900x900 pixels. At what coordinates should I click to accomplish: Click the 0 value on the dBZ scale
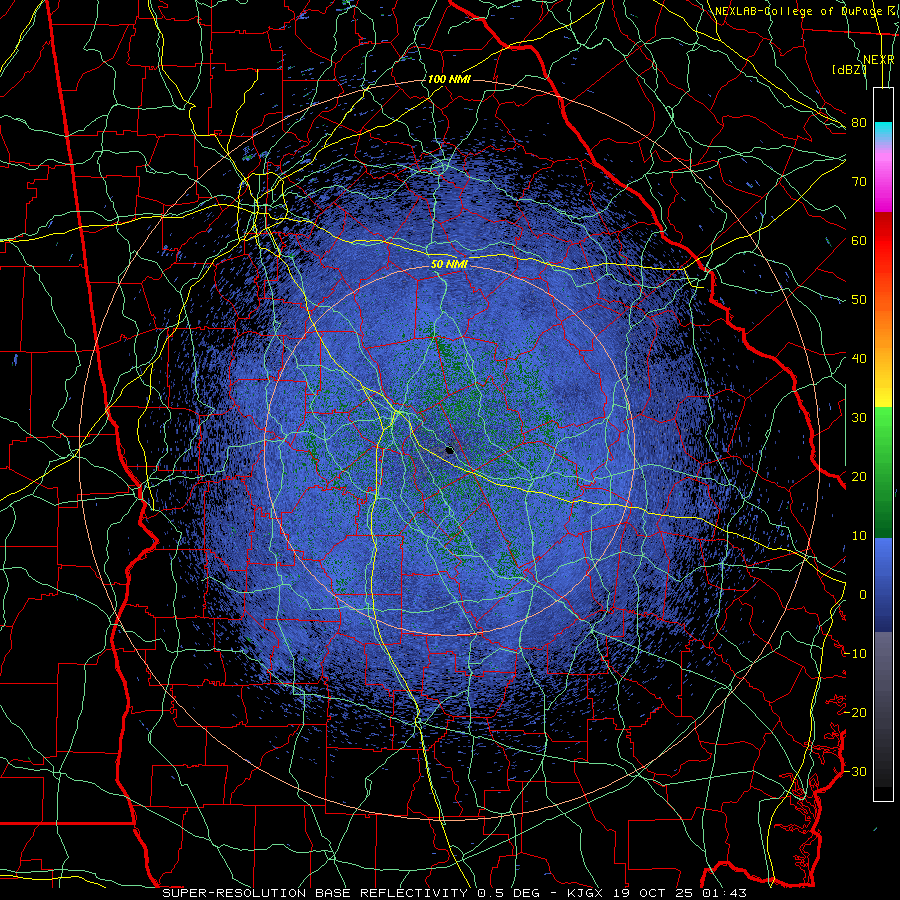click(863, 595)
